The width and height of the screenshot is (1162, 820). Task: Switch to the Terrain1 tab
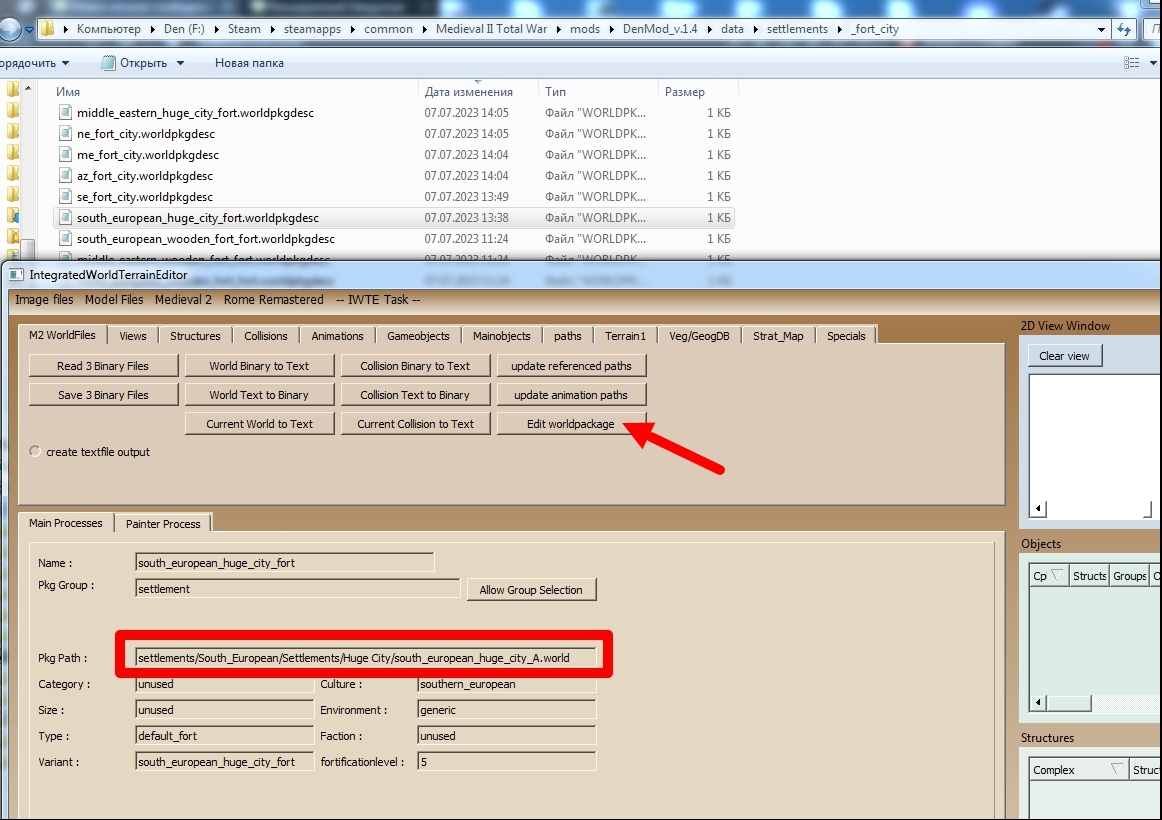click(x=625, y=336)
